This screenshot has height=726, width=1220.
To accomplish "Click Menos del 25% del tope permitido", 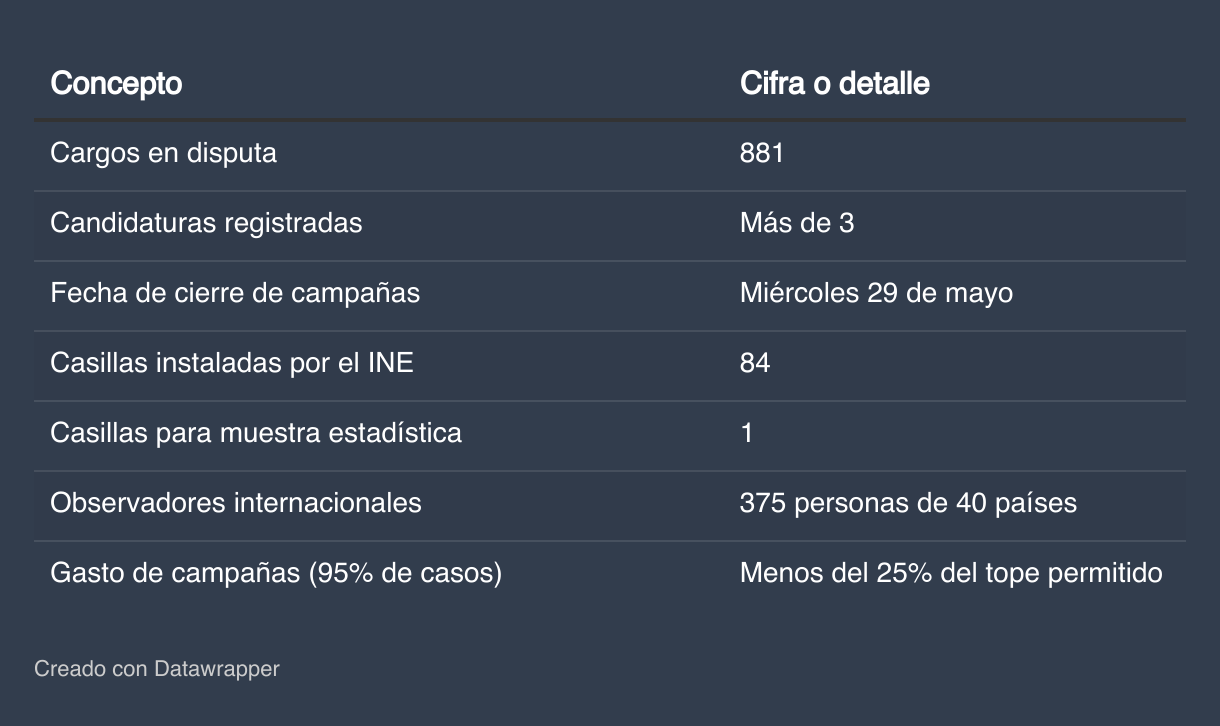I will pos(951,573).
